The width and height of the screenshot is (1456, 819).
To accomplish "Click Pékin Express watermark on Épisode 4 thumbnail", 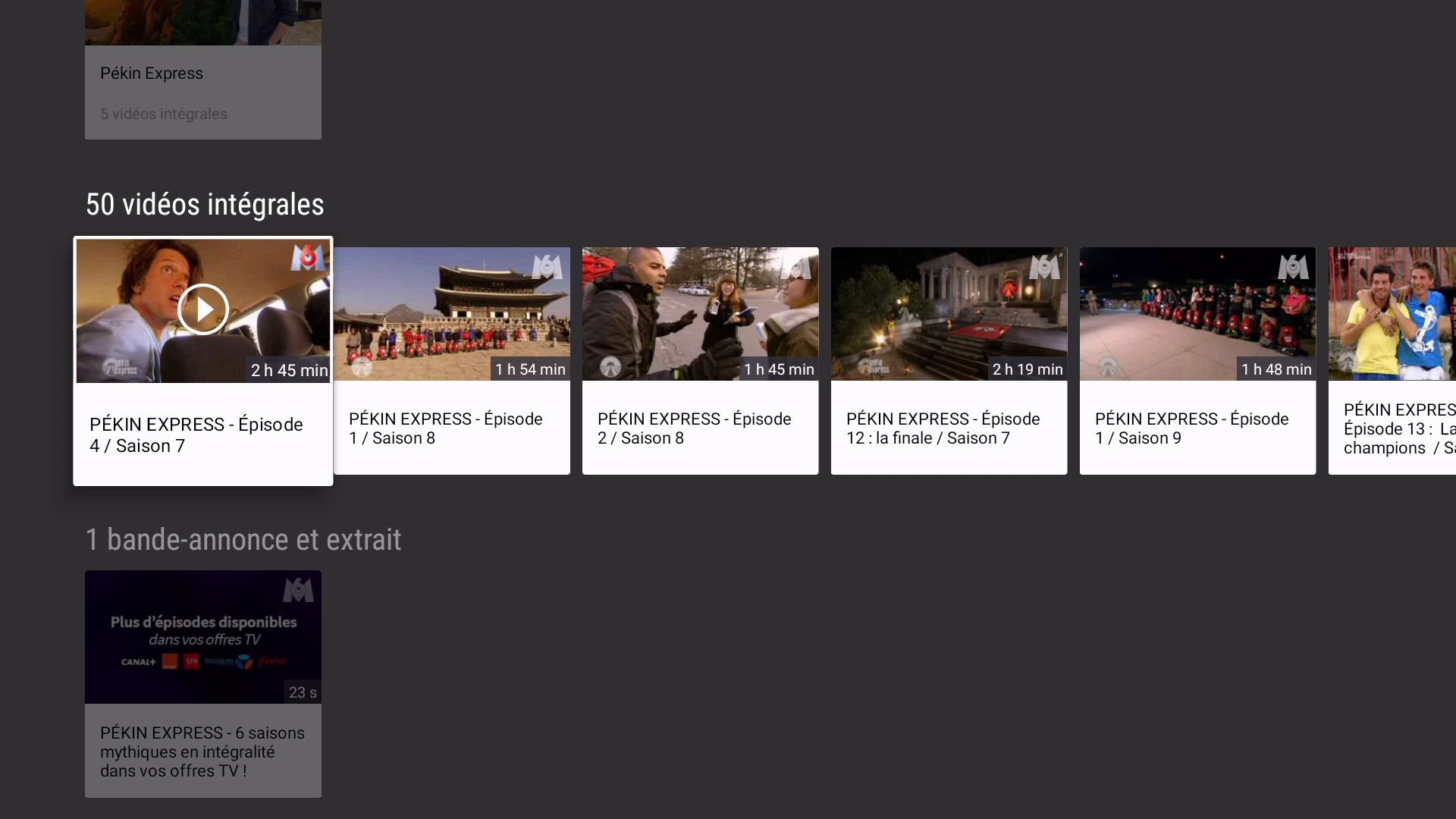I will click(x=120, y=368).
